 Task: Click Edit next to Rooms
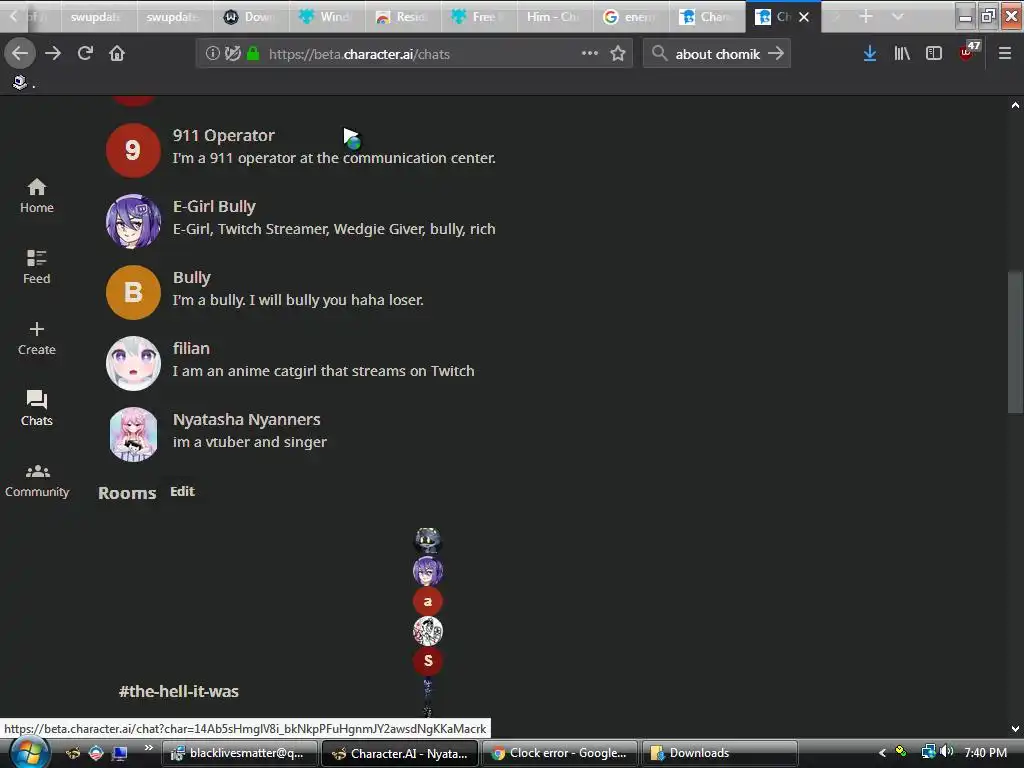pos(182,491)
